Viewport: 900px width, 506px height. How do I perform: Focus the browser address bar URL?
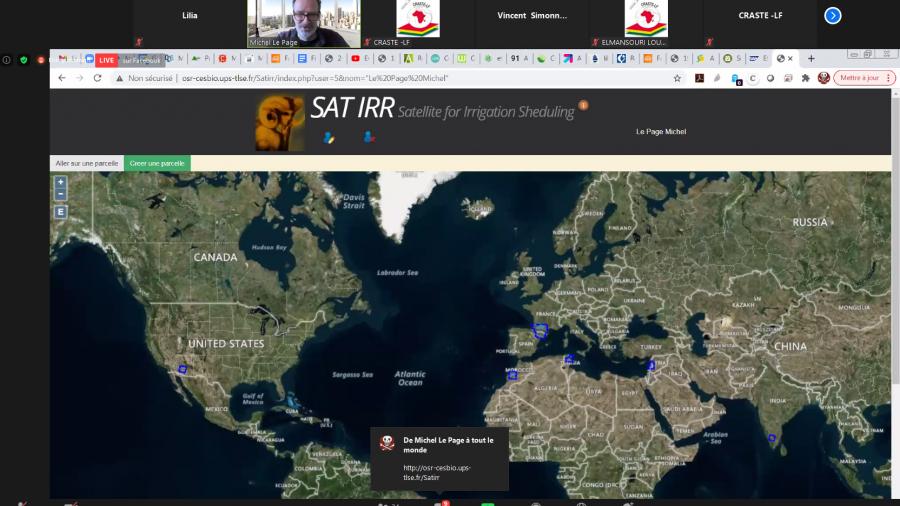tap(315, 78)
